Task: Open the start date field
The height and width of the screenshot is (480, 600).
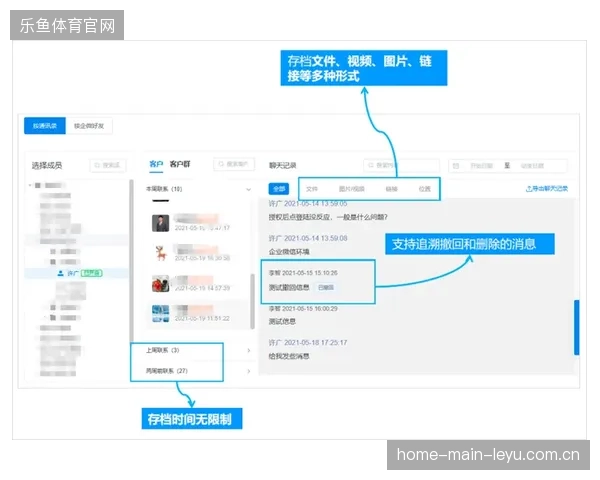Action: (481, 166)
